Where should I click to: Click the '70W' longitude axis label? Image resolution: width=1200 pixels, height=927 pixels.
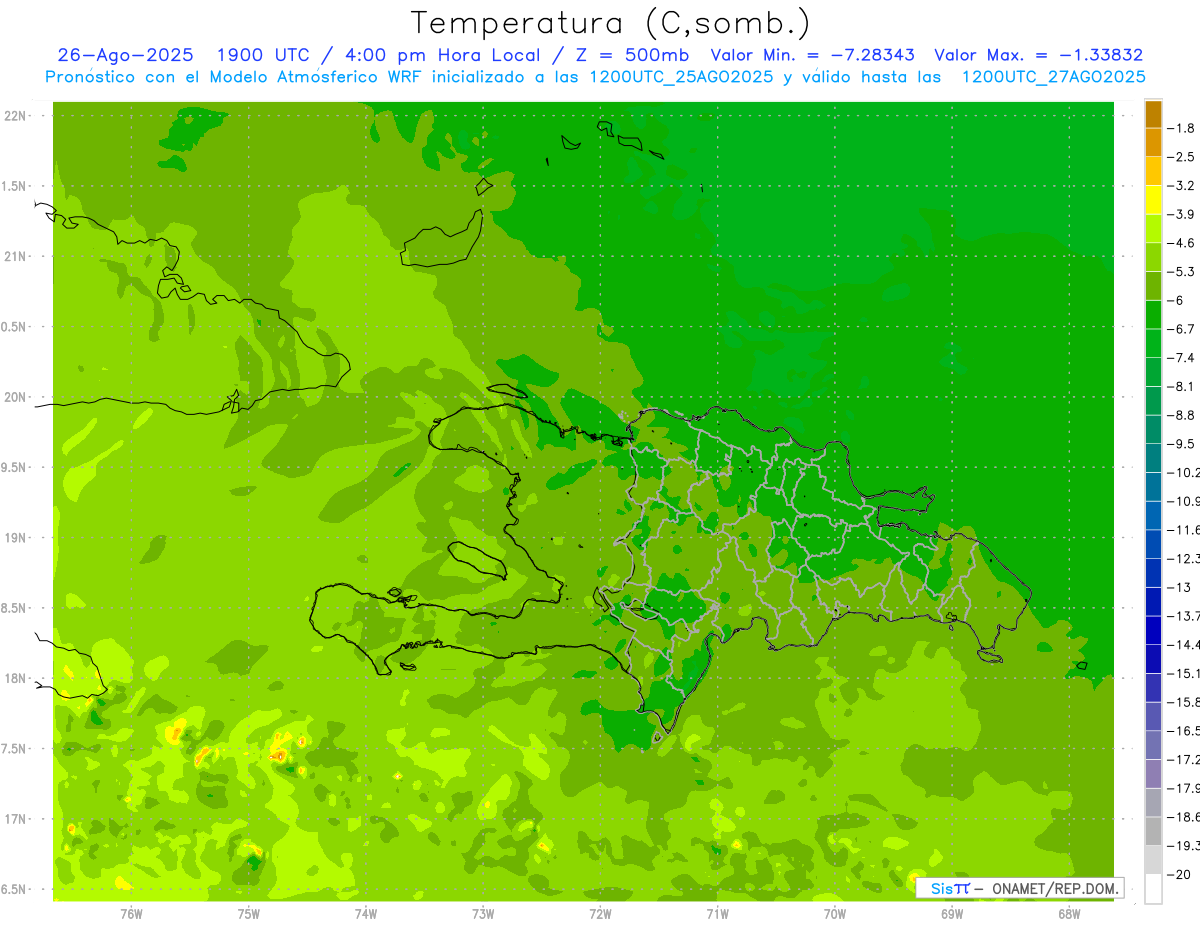(x=835, y=914)
